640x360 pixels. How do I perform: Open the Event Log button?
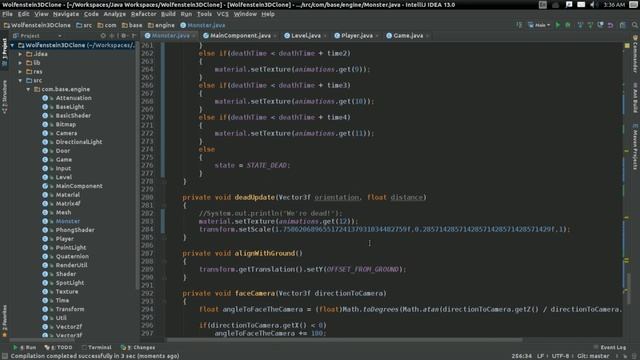tap(610, 347)
